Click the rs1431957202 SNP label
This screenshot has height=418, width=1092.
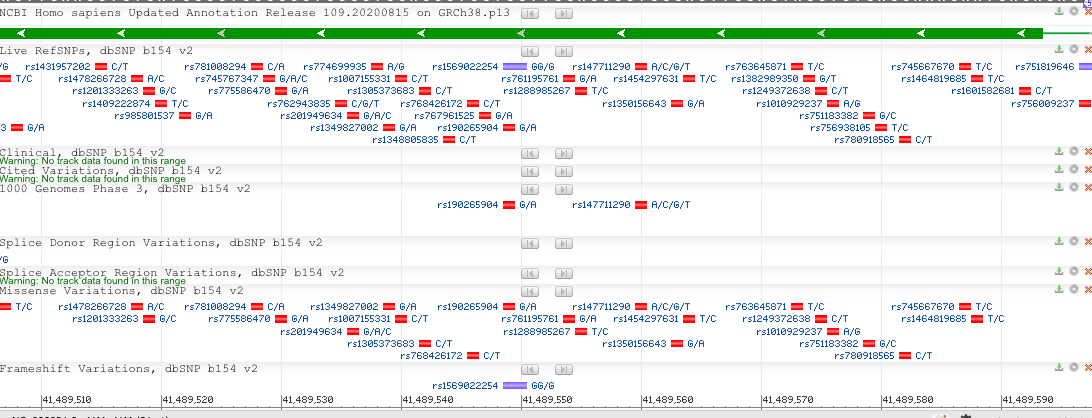[x=62, y=66]
